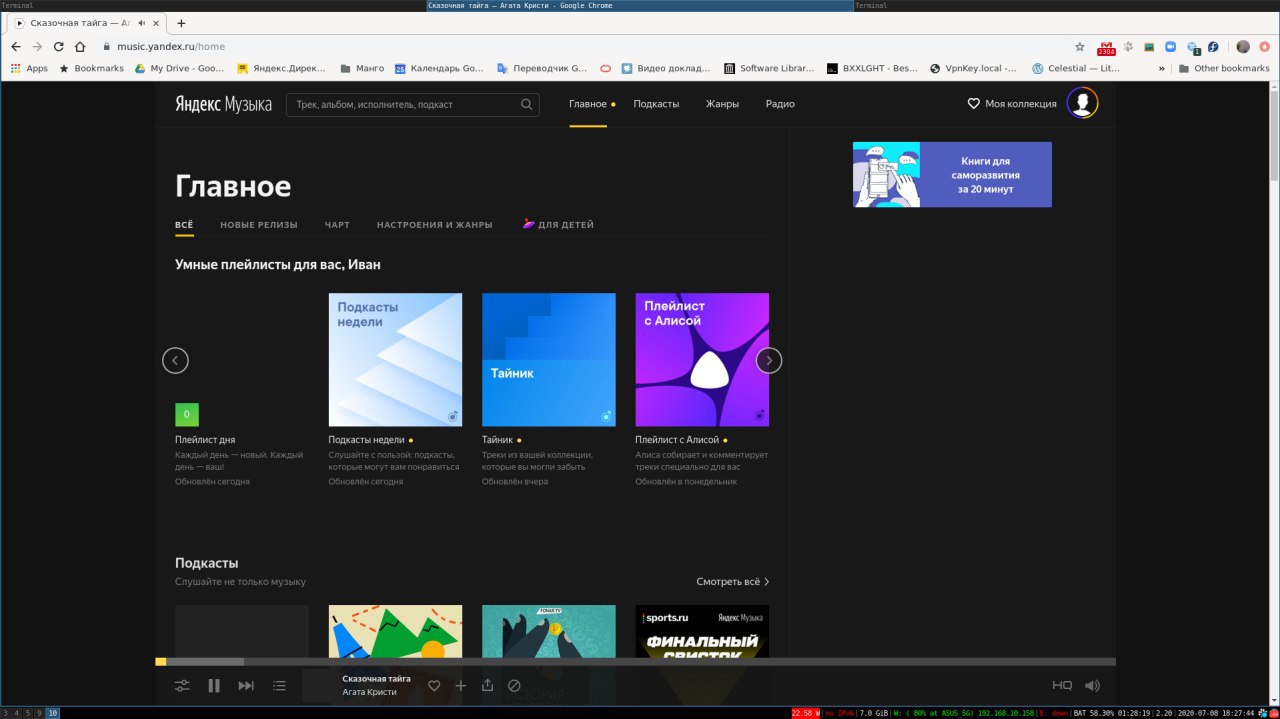Click Смотреть всё in Подкасты section
This screenshot has width=1280, height=719.
tap(733, 581)
